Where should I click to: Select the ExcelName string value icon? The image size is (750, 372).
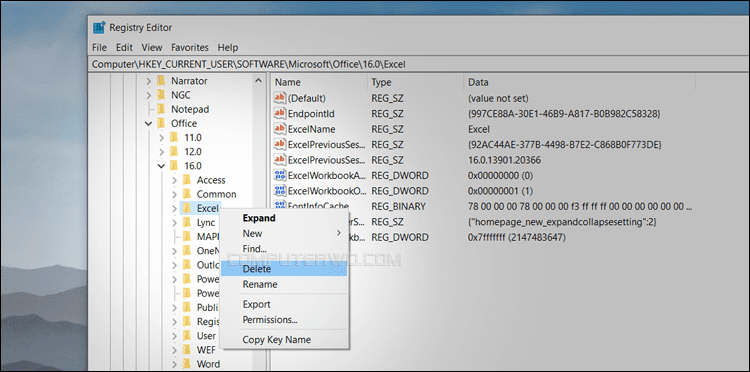tap(279, 129)
